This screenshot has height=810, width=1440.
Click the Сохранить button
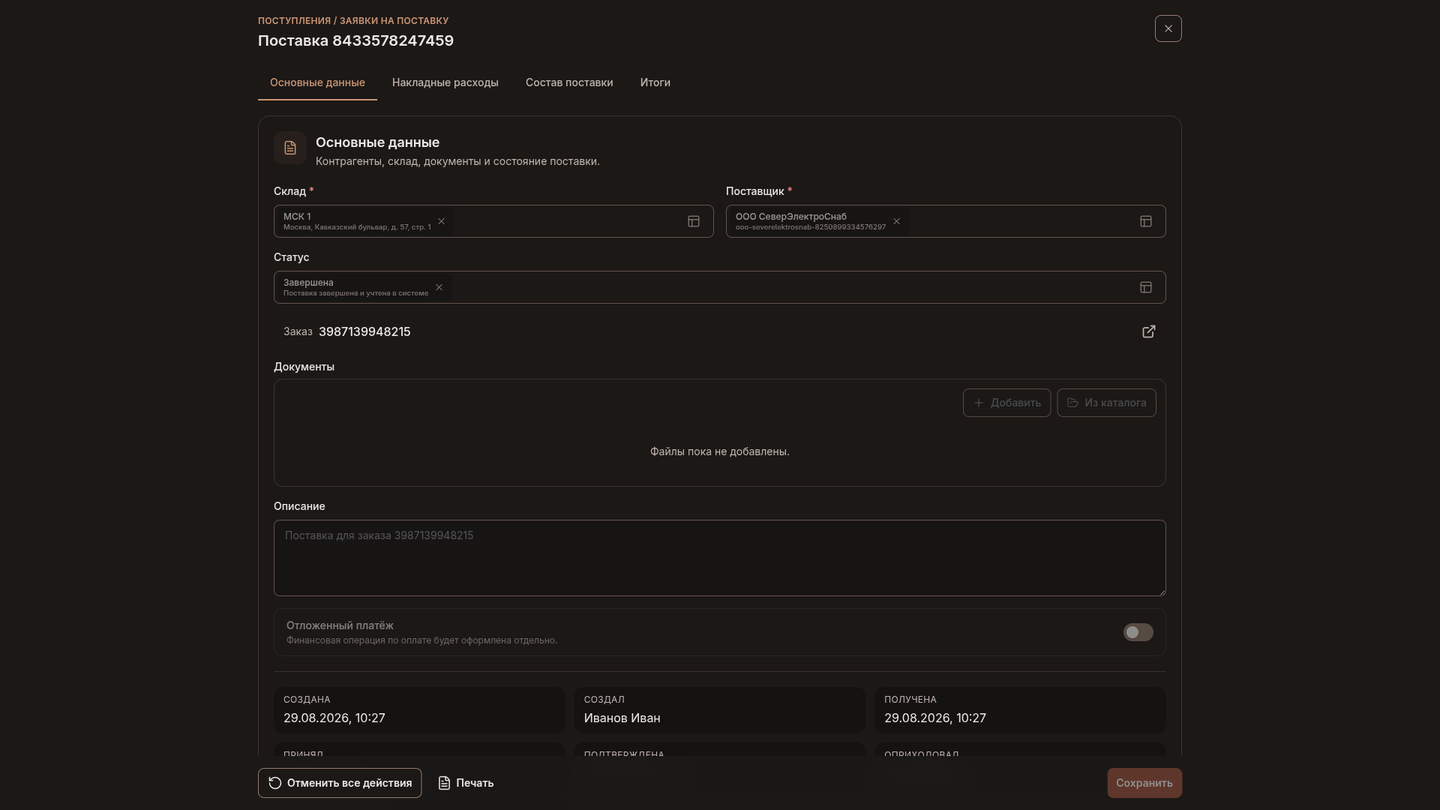pyautogui.click(x=1144, y=783)
